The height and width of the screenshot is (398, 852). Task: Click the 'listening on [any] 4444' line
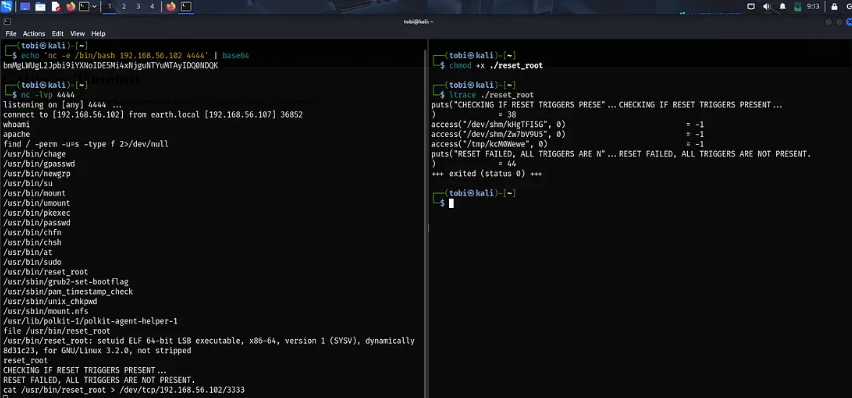62,105
